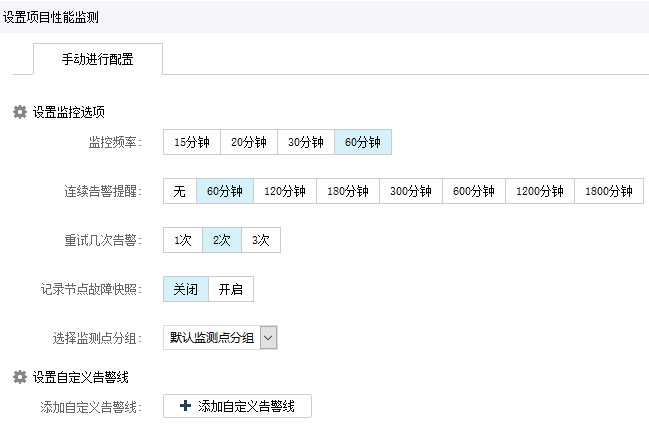
Task: Click gear icon beside 设置自定义告警线
Action: point(19,377)
